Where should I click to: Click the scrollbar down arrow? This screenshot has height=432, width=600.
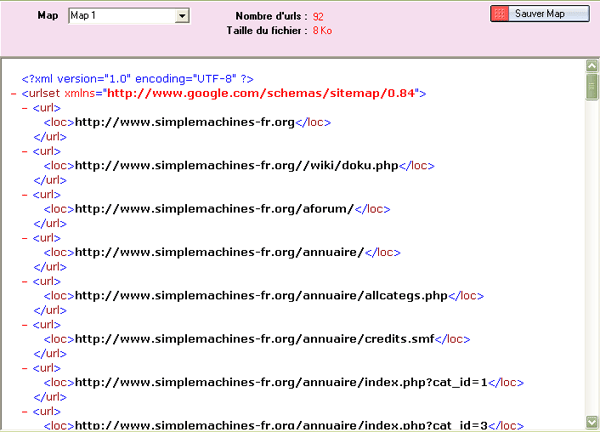[x=592, y=424]
